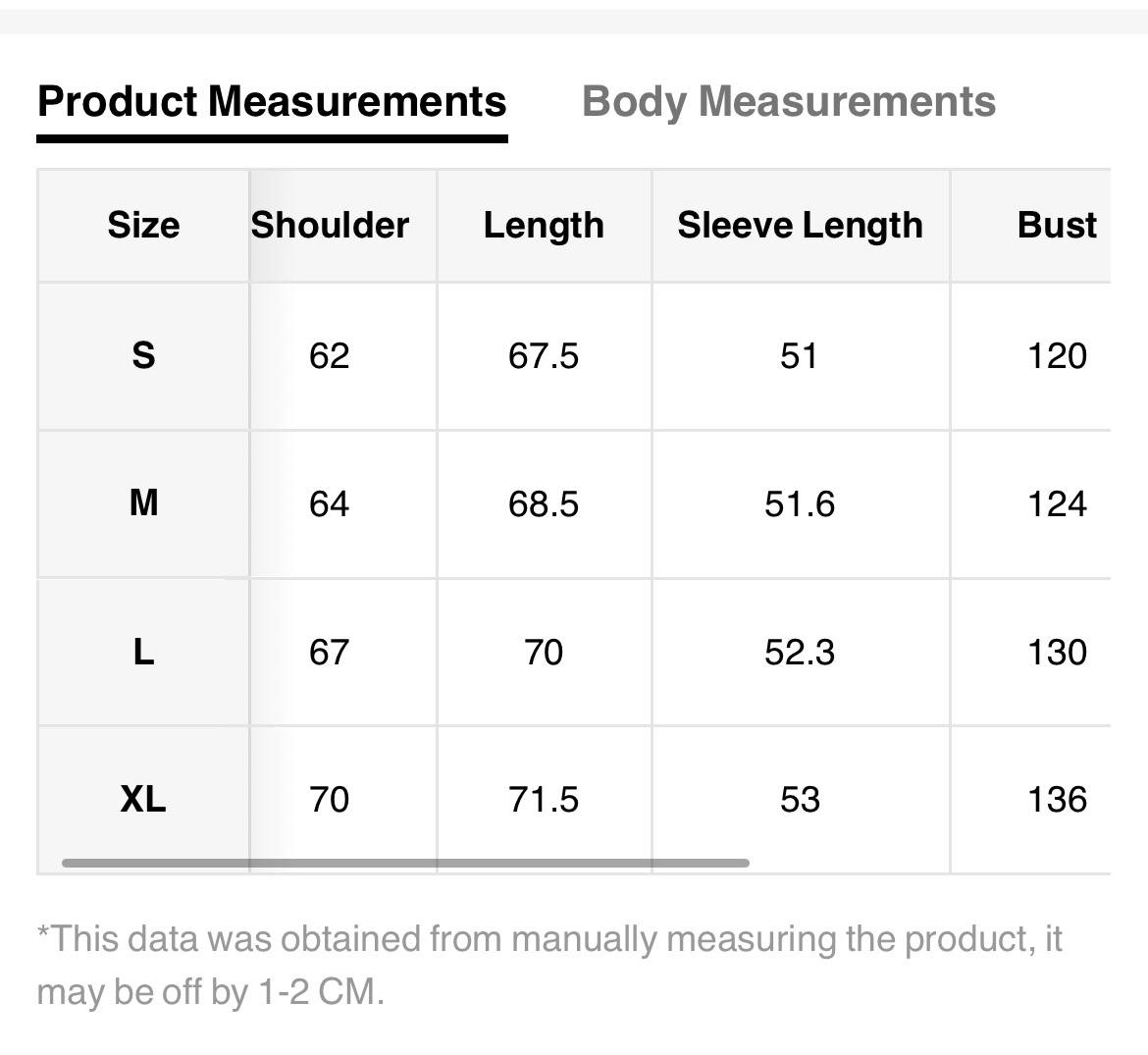1148x1055 pixels.
Task: Switch to the Body Measurements tab
Action: (x=788, y=101)
